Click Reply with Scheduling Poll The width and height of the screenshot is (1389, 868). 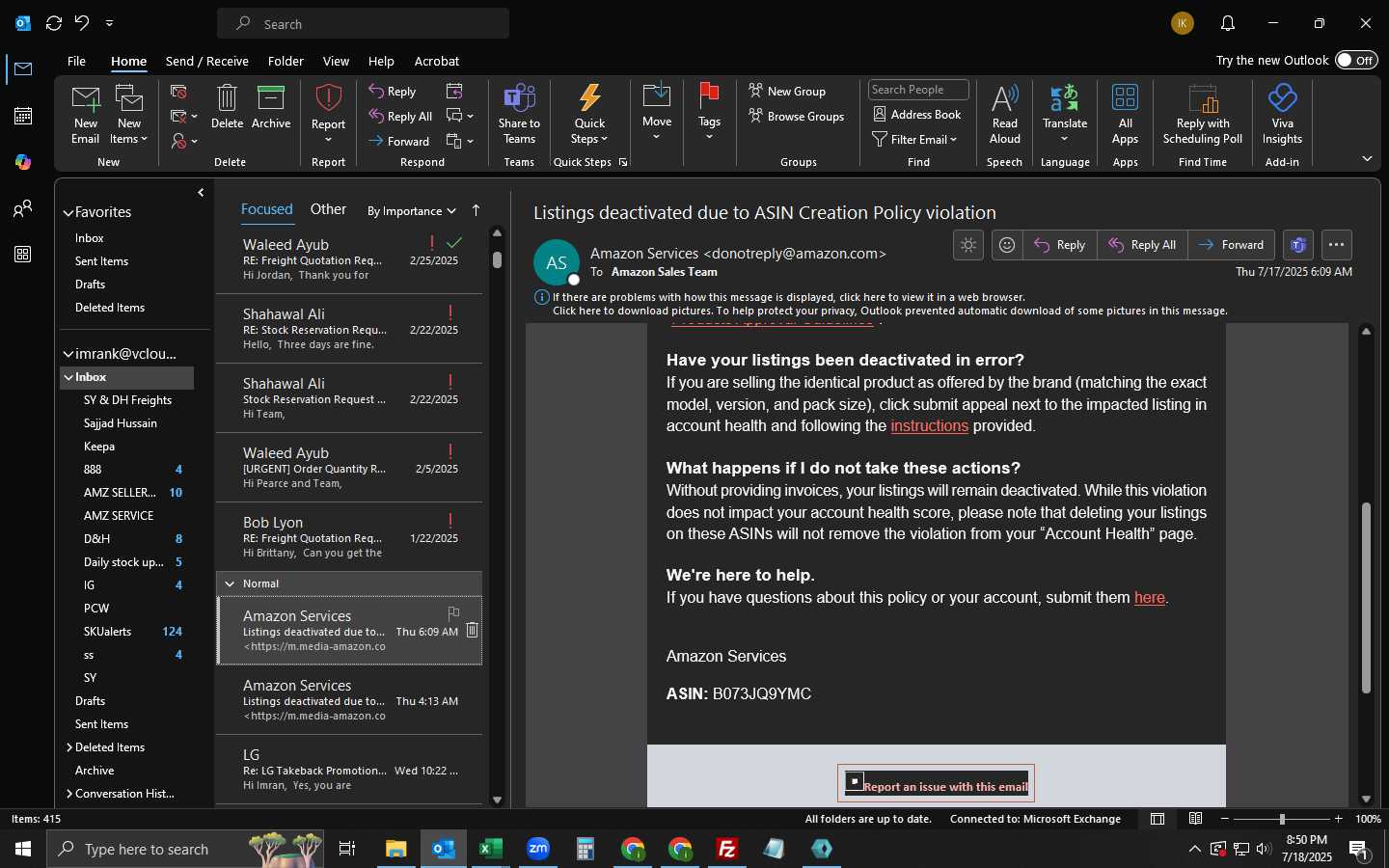(1203, 114)
